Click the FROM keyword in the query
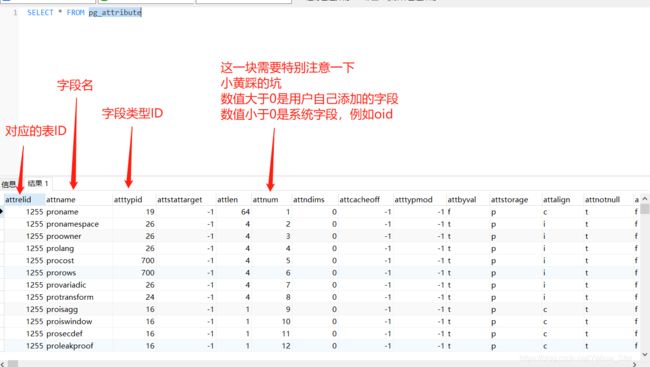The height and width of the screenshot is (367, 650). coord(75,12)
